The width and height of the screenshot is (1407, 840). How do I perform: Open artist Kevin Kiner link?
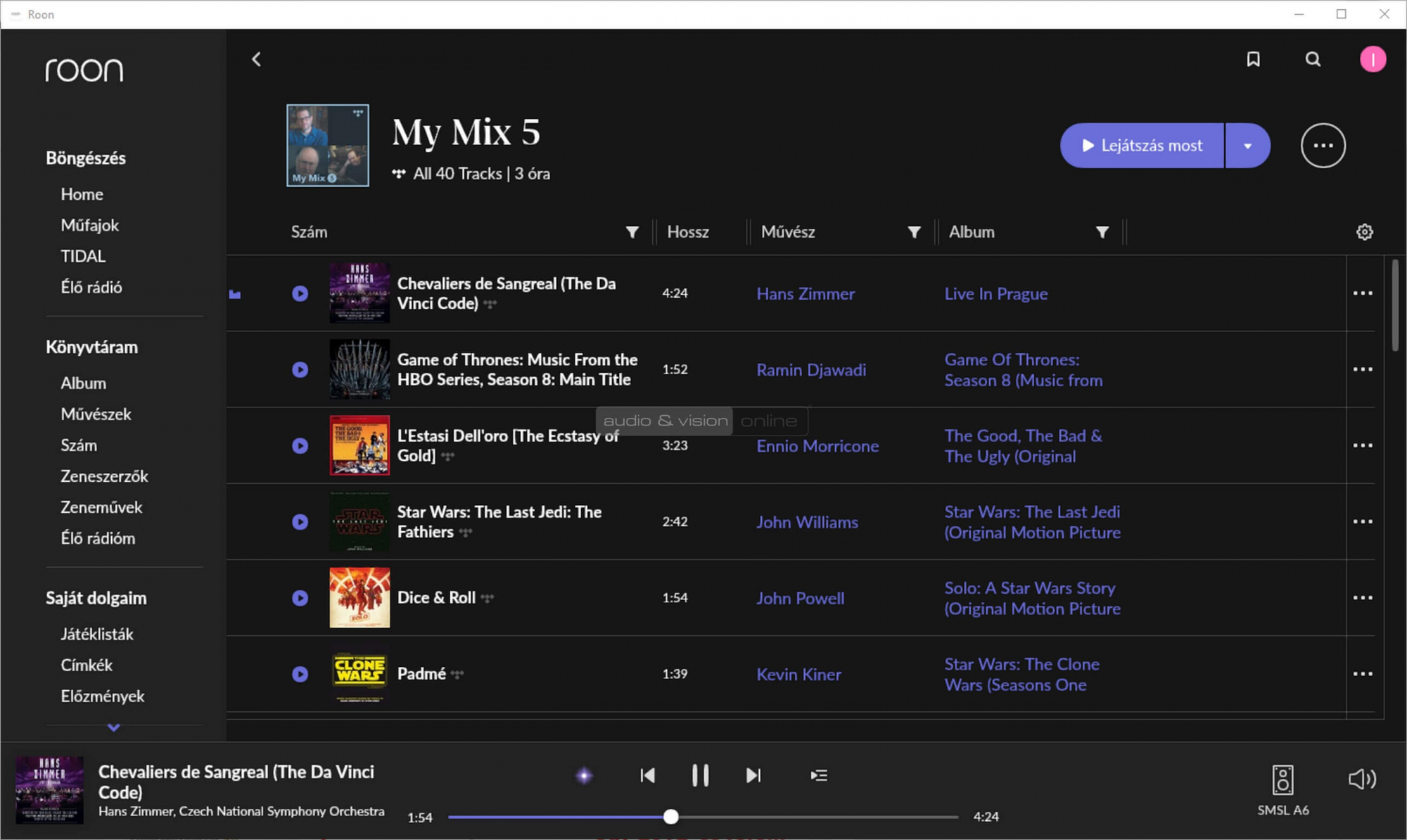point(798,675)
